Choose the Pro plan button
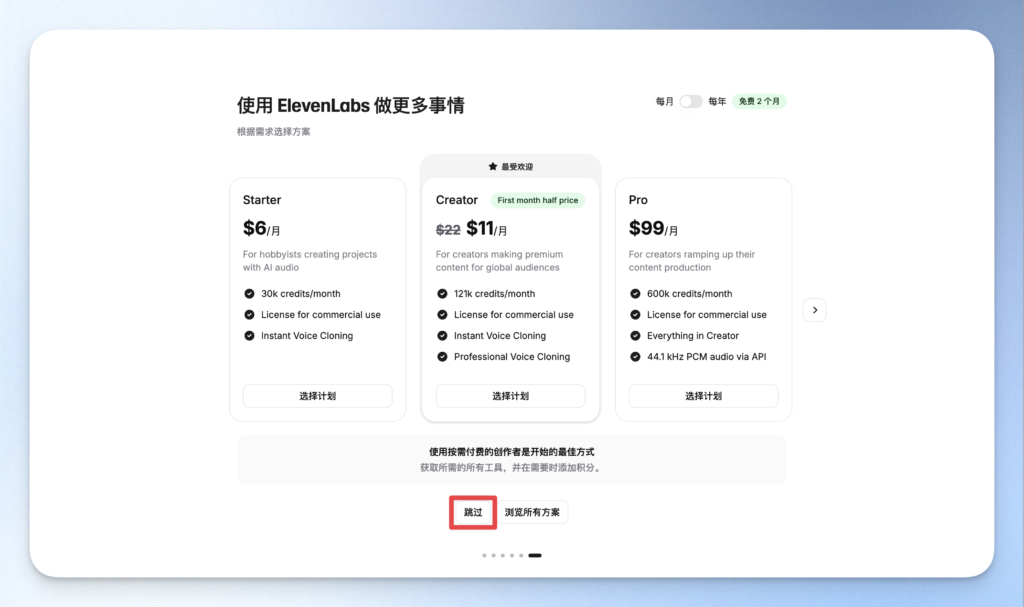This screenshot has width=1024, height=607. pos(703,396)
